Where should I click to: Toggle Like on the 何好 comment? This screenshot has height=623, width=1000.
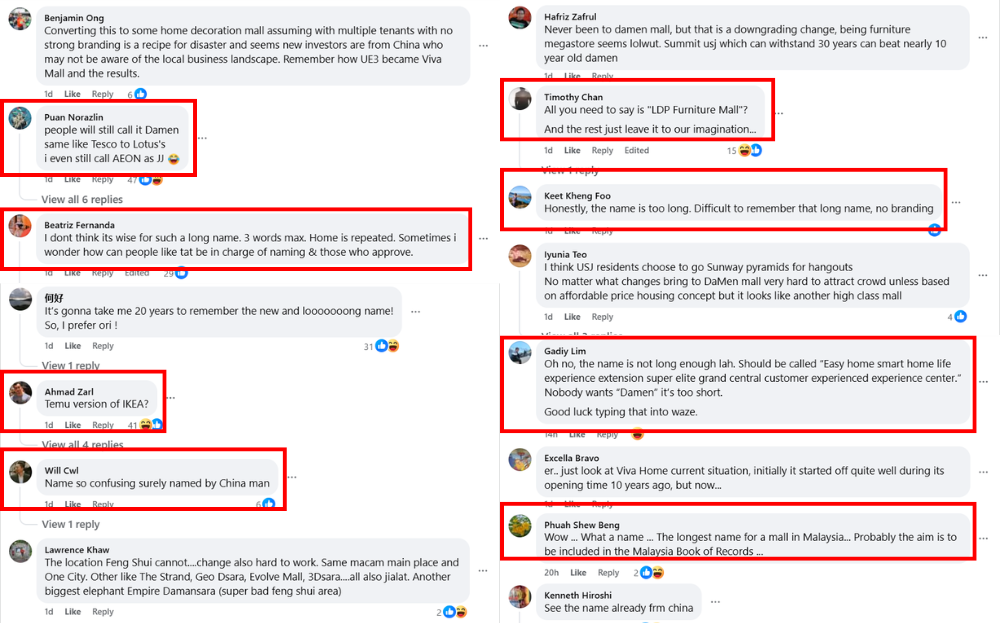click(73, 346)
